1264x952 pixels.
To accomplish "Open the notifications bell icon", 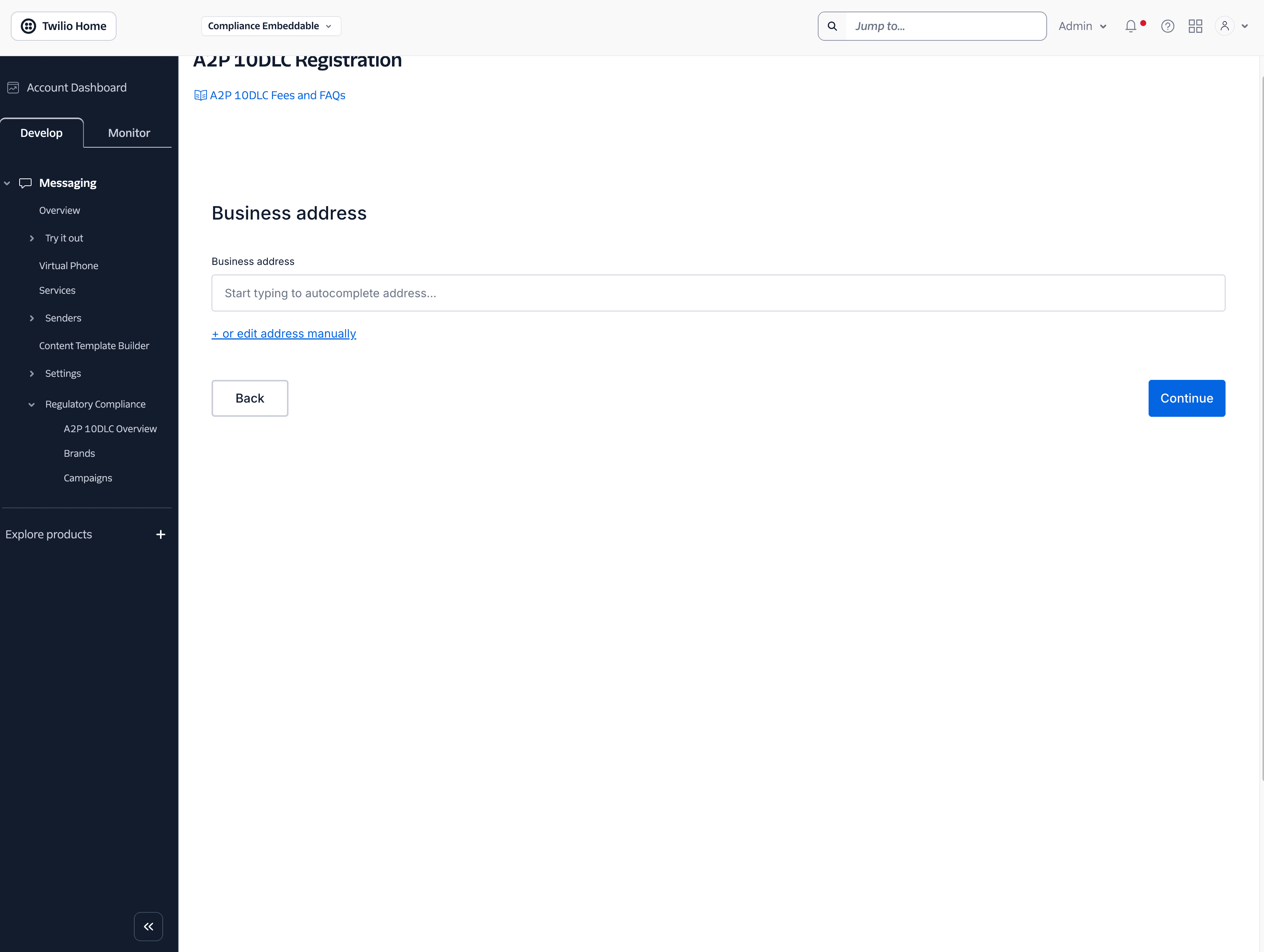I will coord(1131,26).
